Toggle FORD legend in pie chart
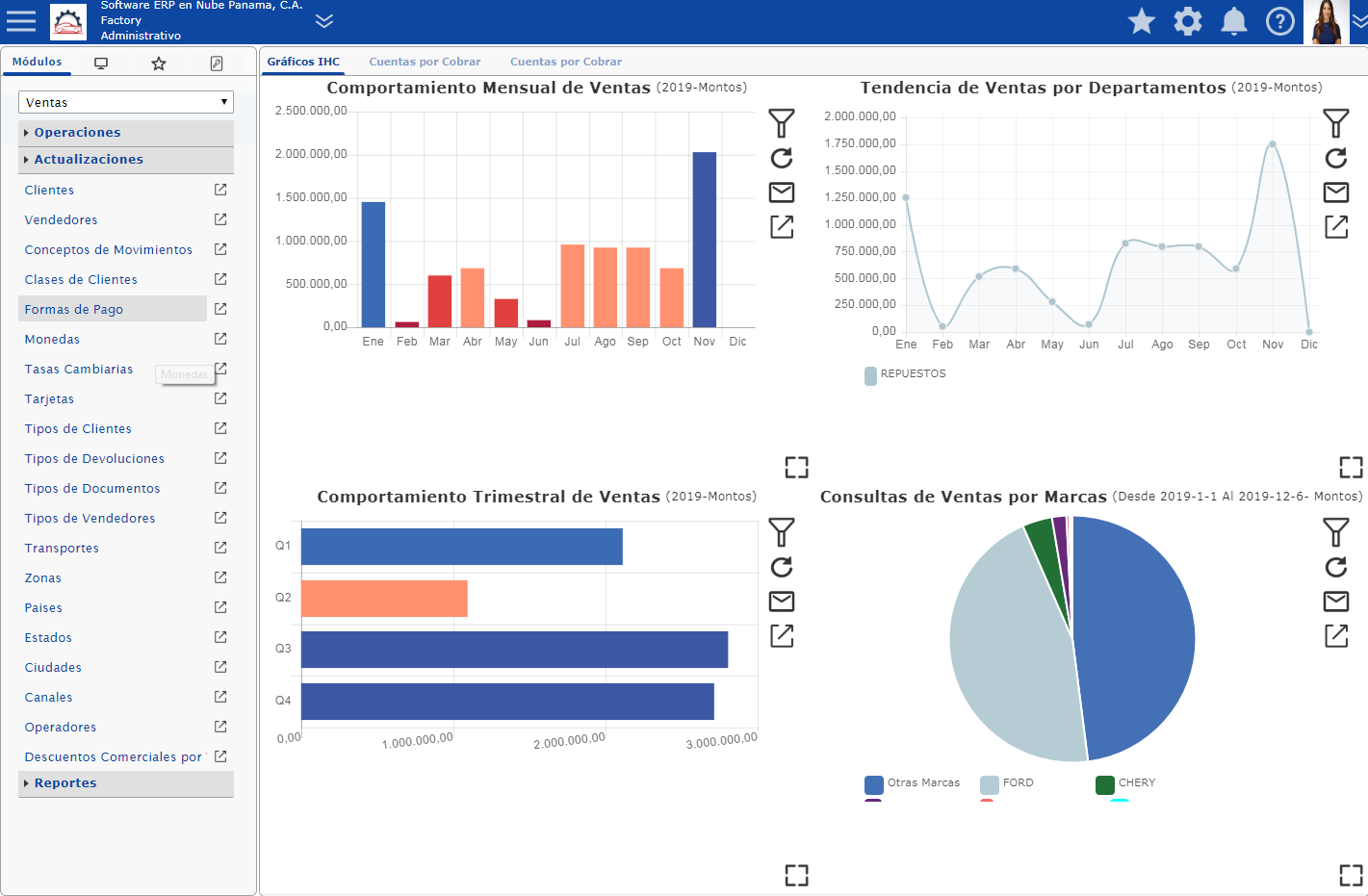Image resolution: width=1368 pixels, height=896 pixels. (x=1007, y=783)
